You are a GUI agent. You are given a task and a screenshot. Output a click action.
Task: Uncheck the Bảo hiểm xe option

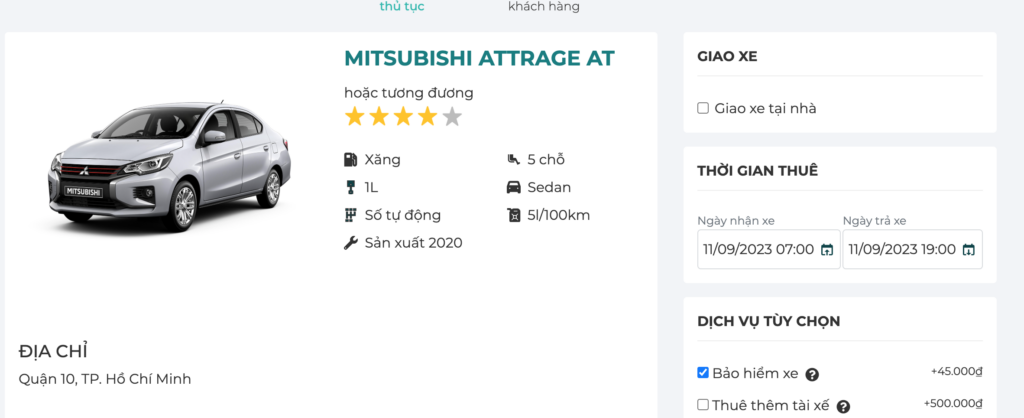(x=703, y=373)
